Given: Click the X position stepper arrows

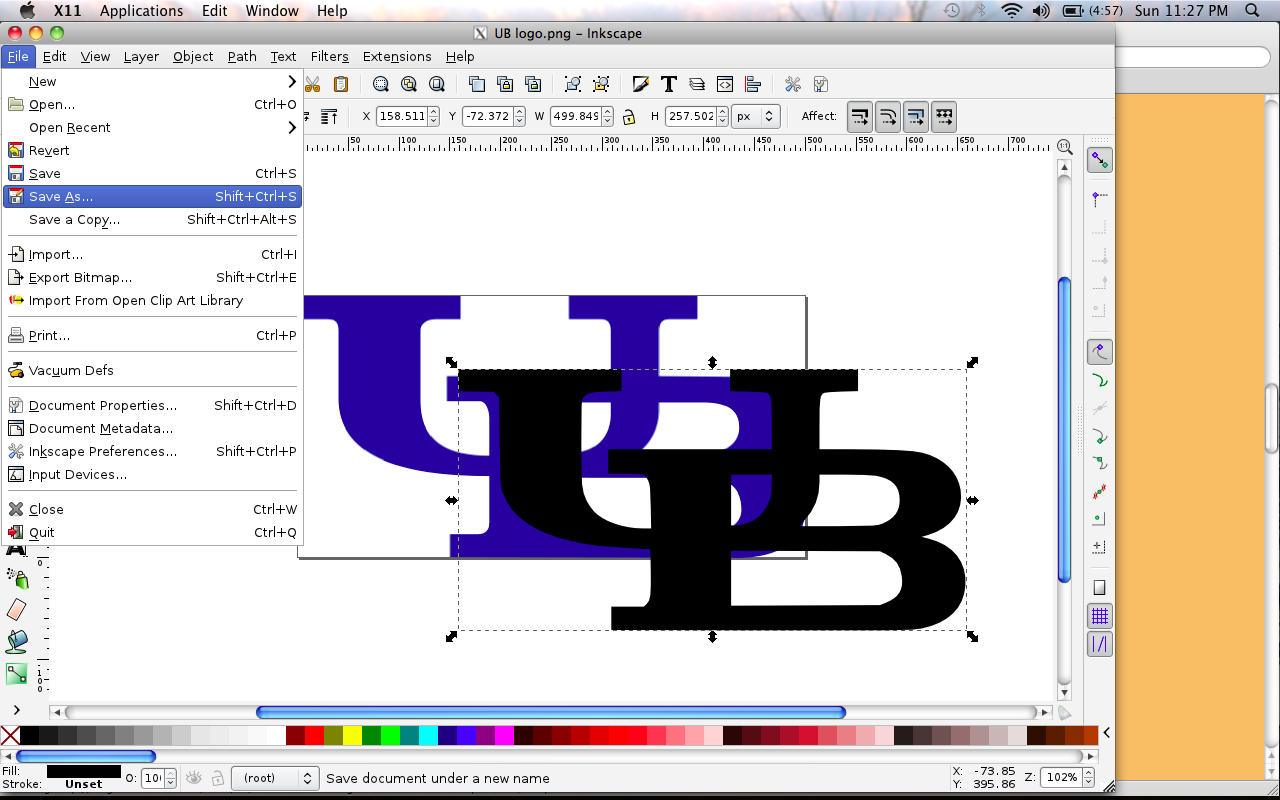Looking at the screenshot, I should (x=433, y=116).
